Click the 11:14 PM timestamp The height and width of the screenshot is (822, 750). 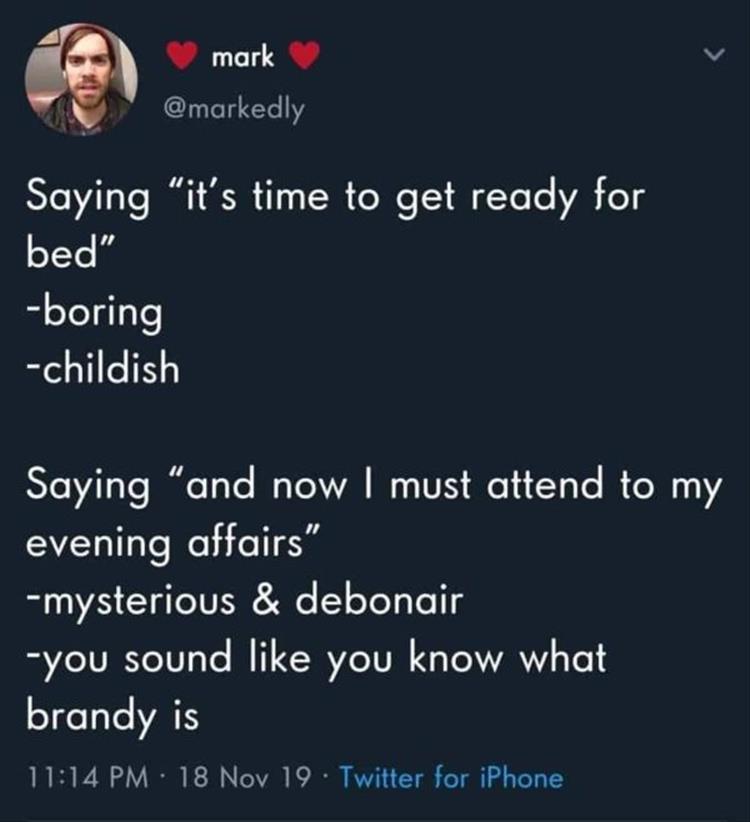pos(82,777)
